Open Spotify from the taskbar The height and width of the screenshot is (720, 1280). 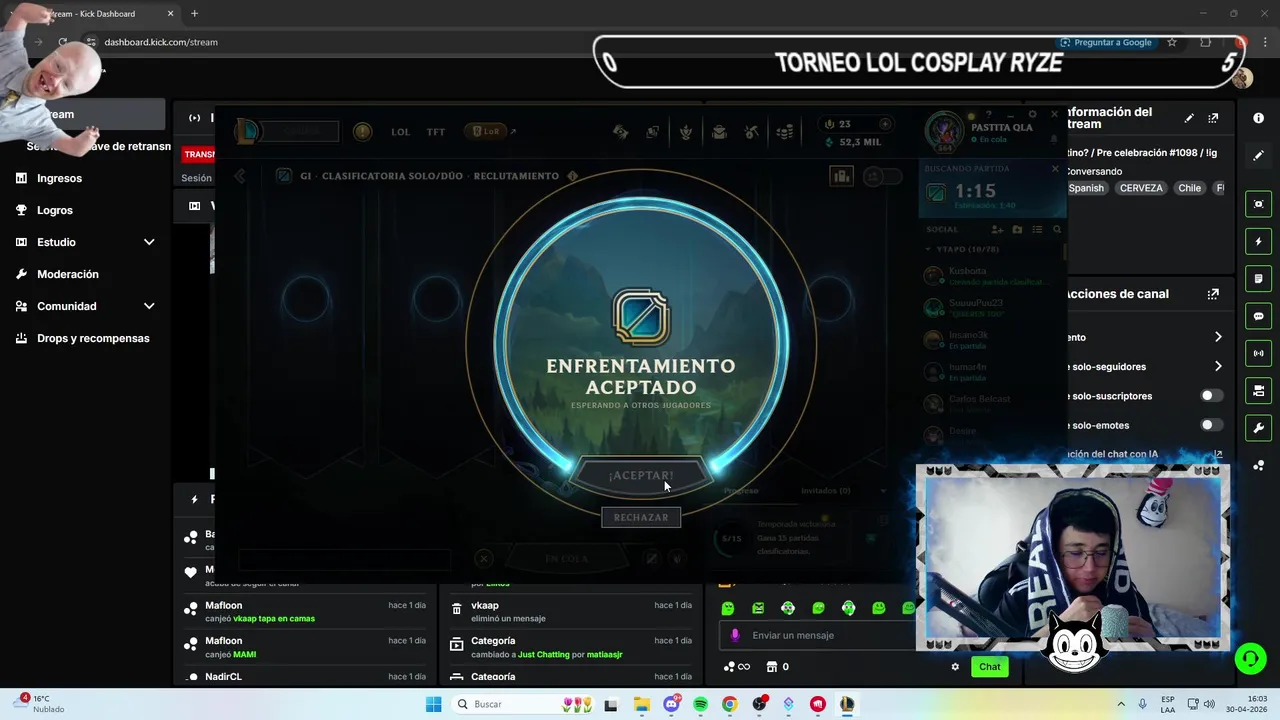point(700,704)
